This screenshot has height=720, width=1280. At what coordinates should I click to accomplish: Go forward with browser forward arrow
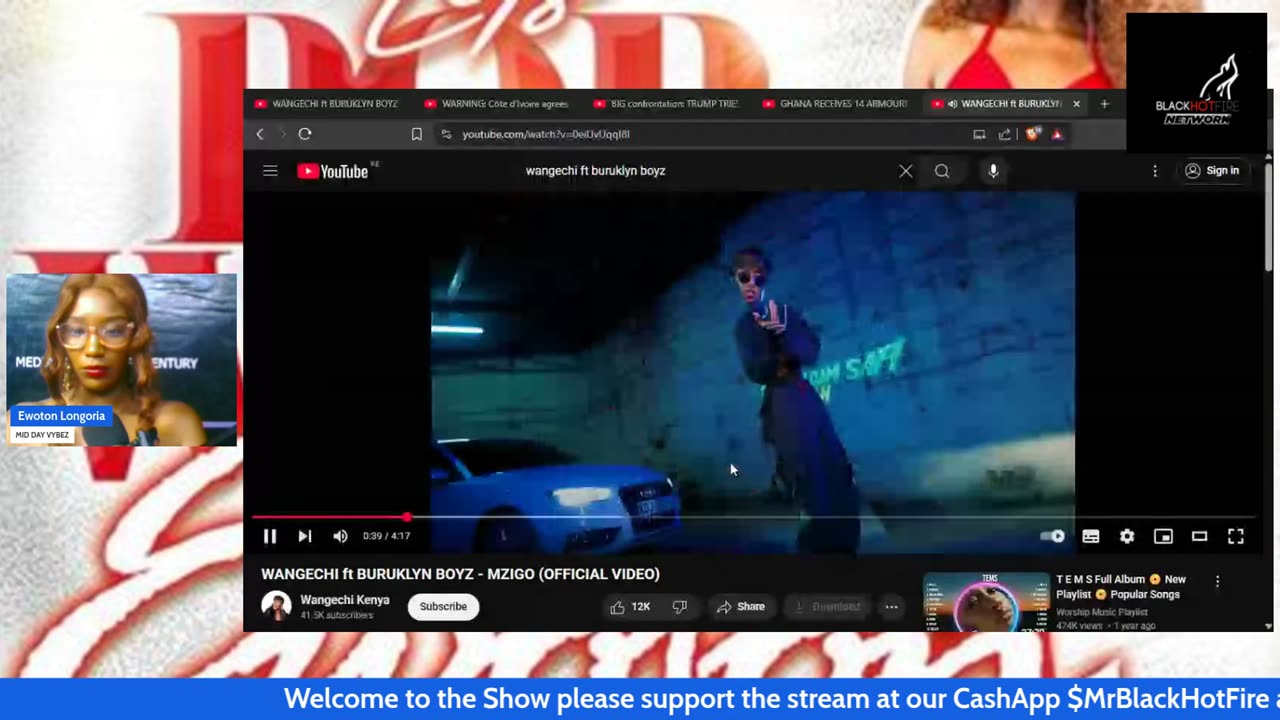[282, 134]
